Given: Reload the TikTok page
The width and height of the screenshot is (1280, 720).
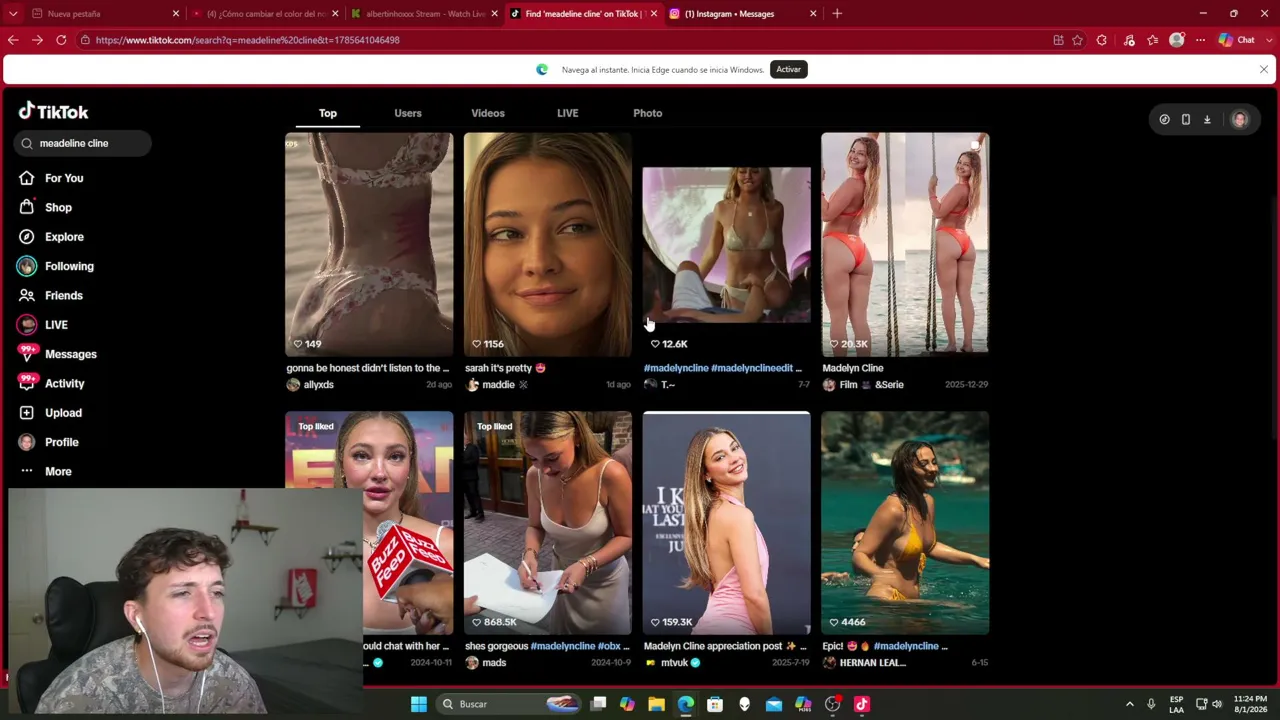Looking at the screenshot, I should click(x=61, y=40).
